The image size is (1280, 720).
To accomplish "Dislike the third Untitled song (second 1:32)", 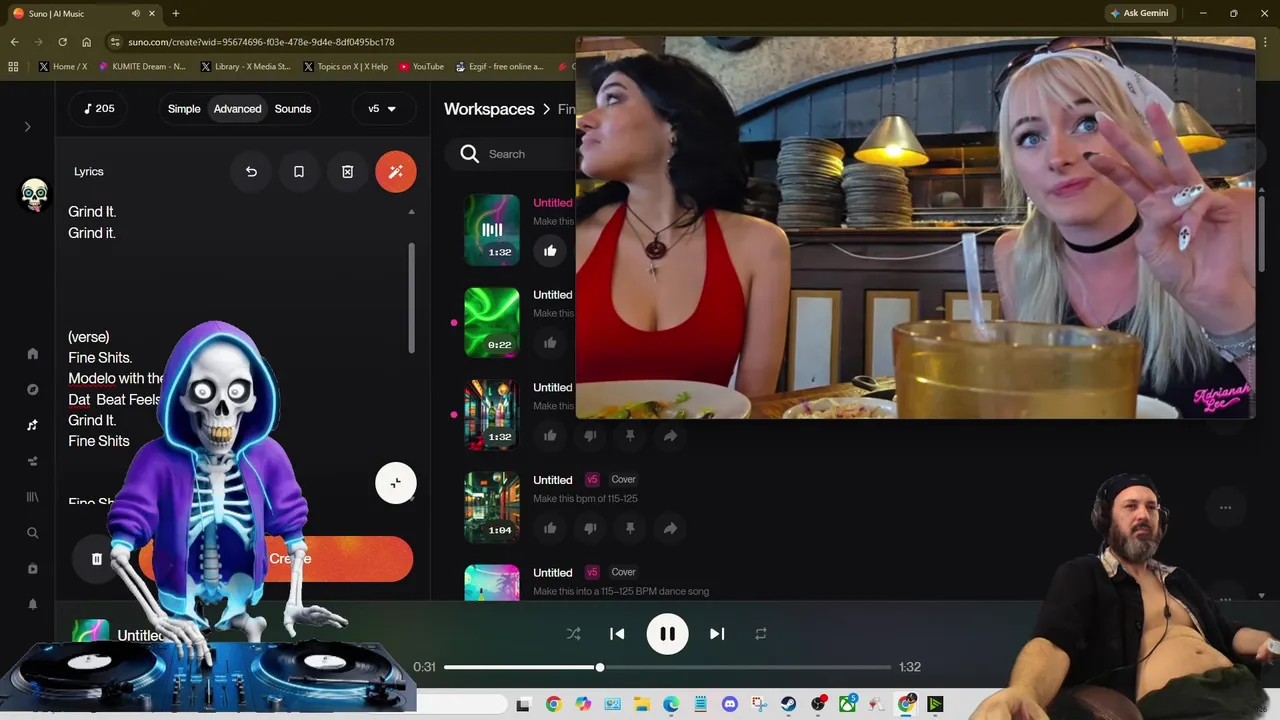I will [x=590, y=435].
